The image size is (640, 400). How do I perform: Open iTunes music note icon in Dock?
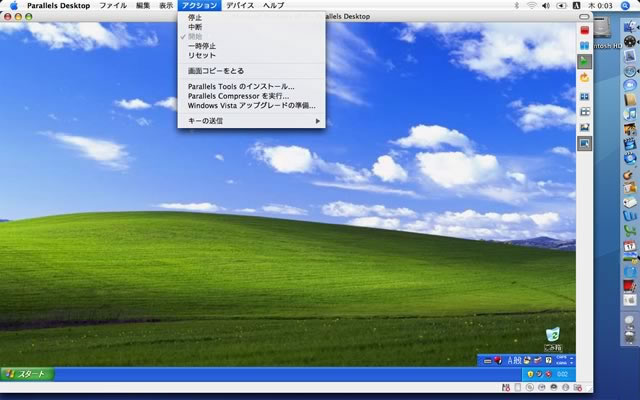(630, 113)
